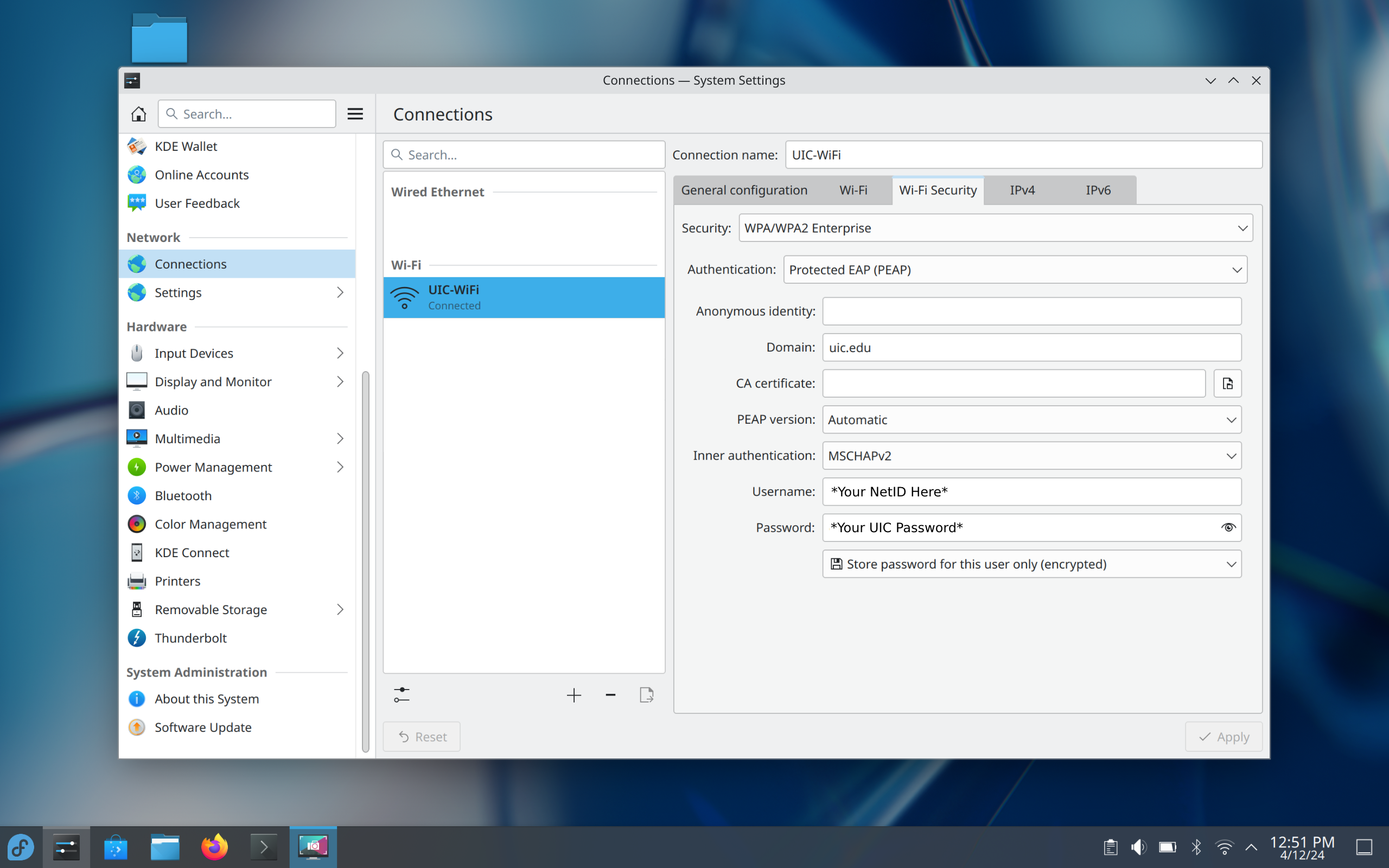Image resolution: width=1389 pixels, height=868 pixels.
Task: Click the Apply button
Action: coord(1223,737)
